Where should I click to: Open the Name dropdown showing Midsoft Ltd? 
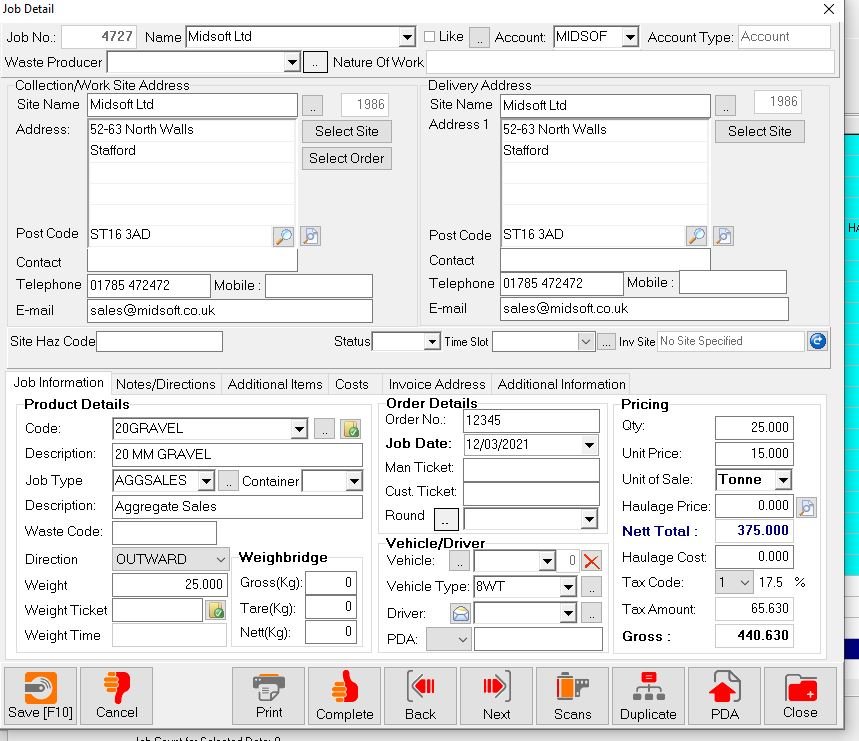pos(407,37)
